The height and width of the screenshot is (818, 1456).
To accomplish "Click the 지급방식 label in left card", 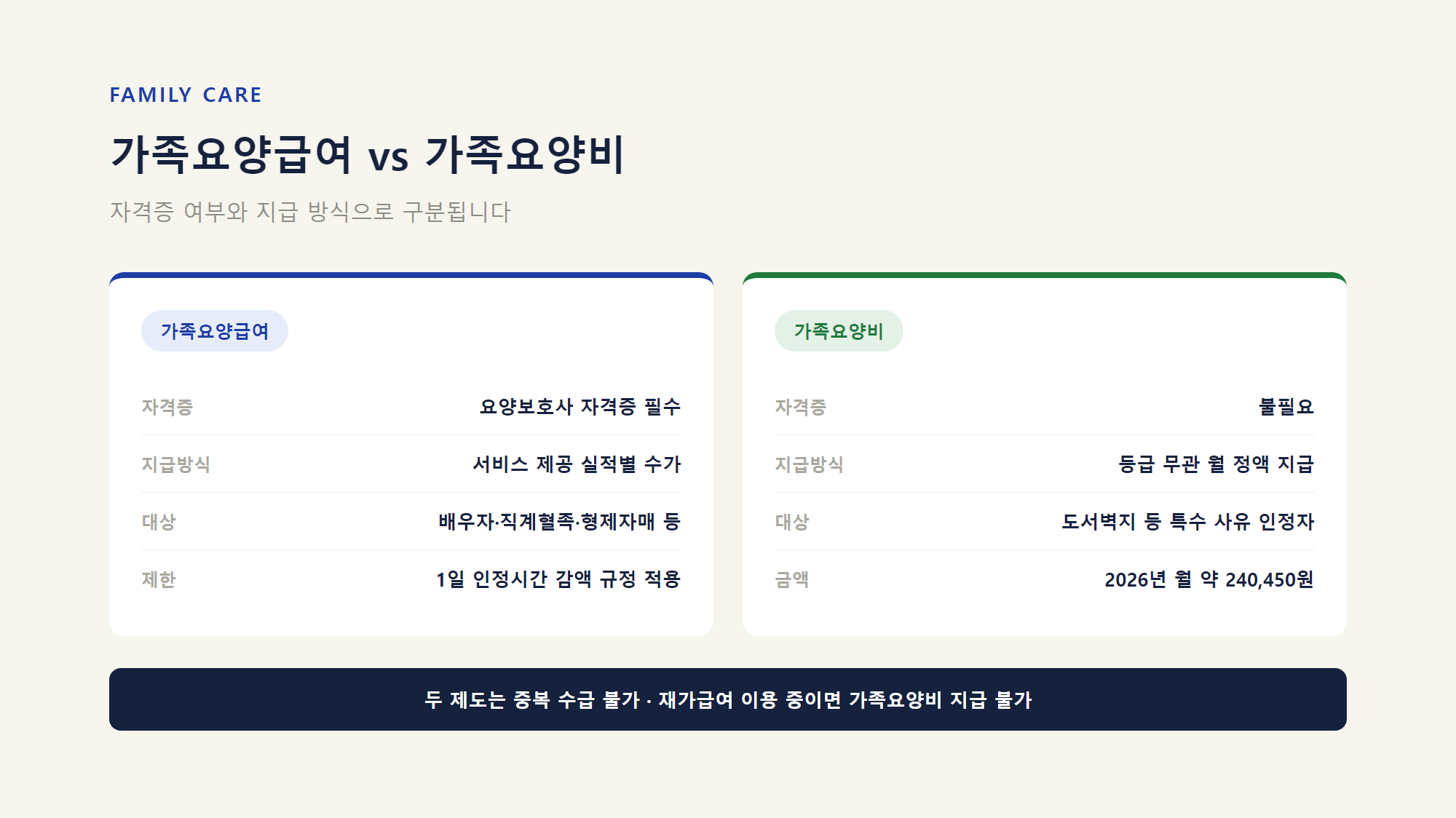I will [175, 464].
